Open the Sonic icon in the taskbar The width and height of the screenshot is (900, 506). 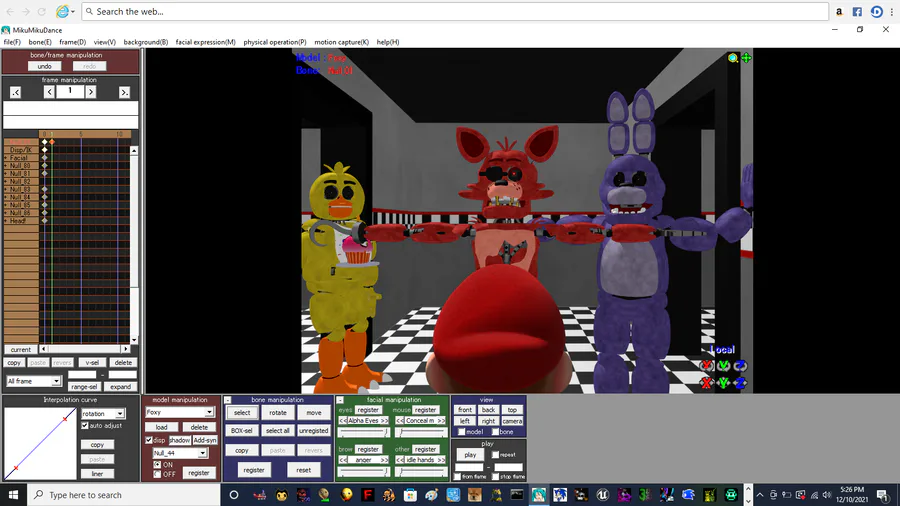pyautogui.click(x=560, y=495)
